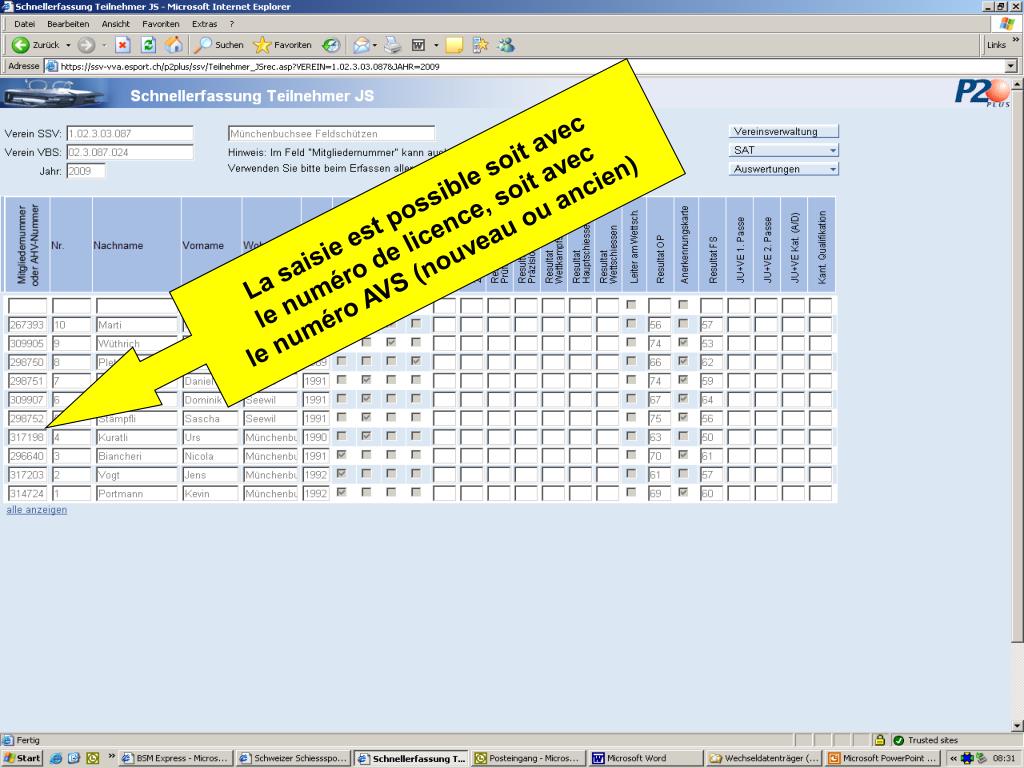Viewport: 1024px width, 768px height.
Task: Open the Bearbeiten menu
Action: (68, 24)
